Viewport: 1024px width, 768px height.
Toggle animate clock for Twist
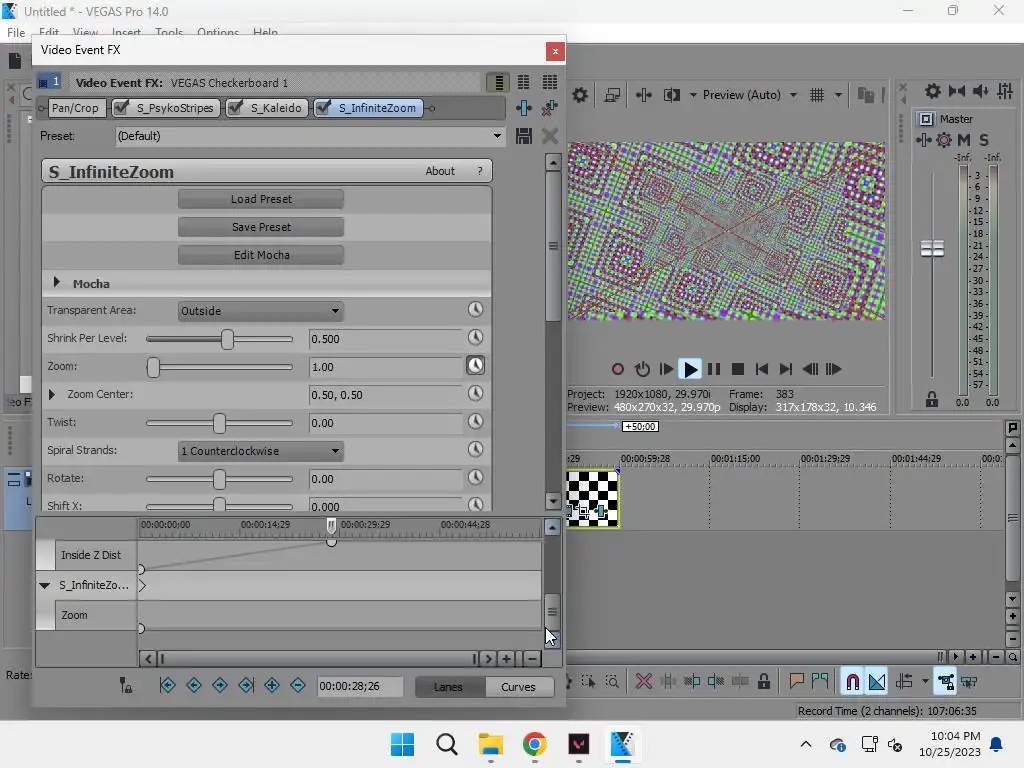475,422
